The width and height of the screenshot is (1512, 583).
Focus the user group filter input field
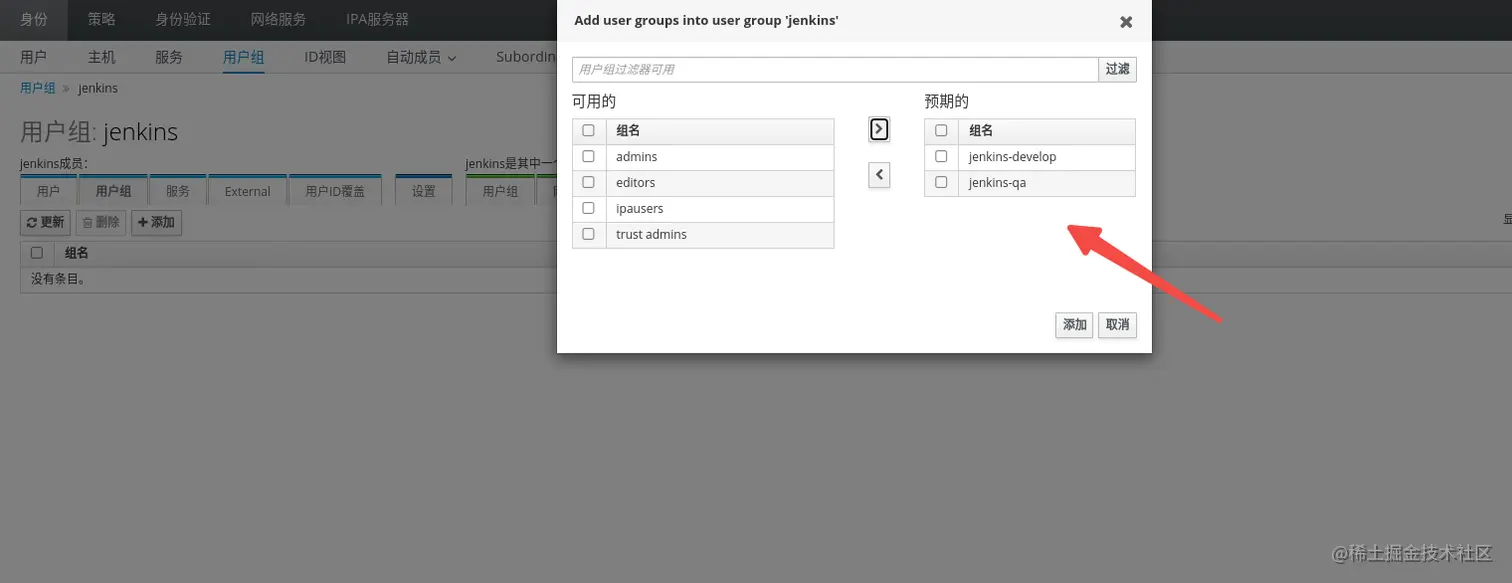pyautogui.click(x=835, y=69)
